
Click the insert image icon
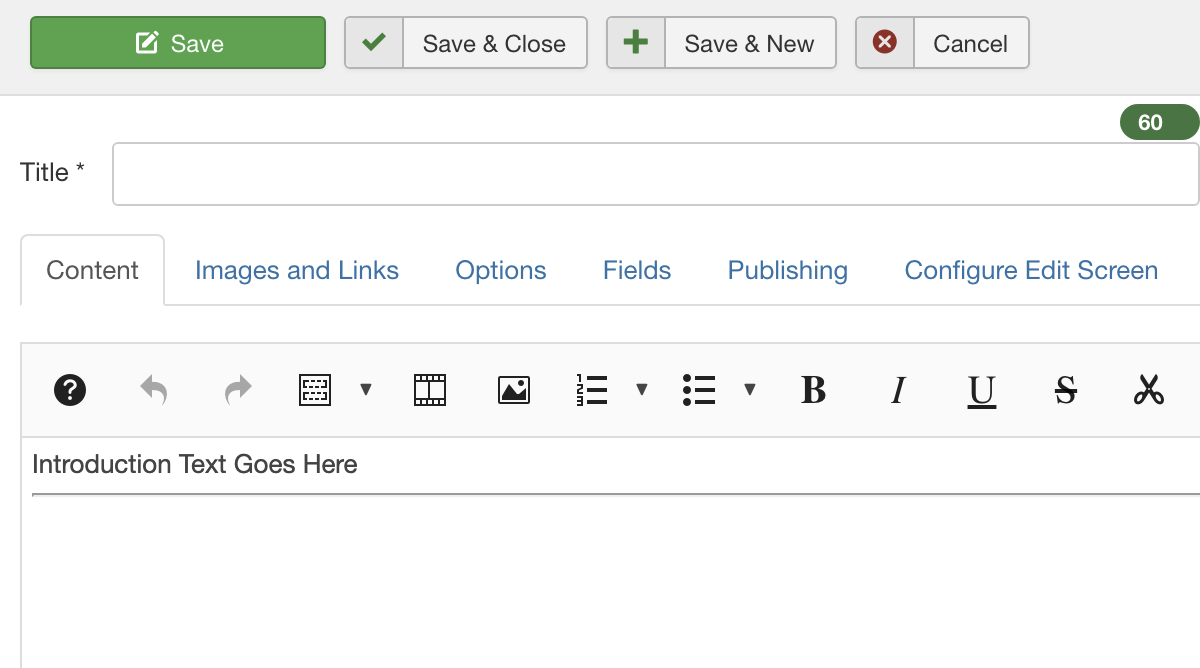click(514, 389)
